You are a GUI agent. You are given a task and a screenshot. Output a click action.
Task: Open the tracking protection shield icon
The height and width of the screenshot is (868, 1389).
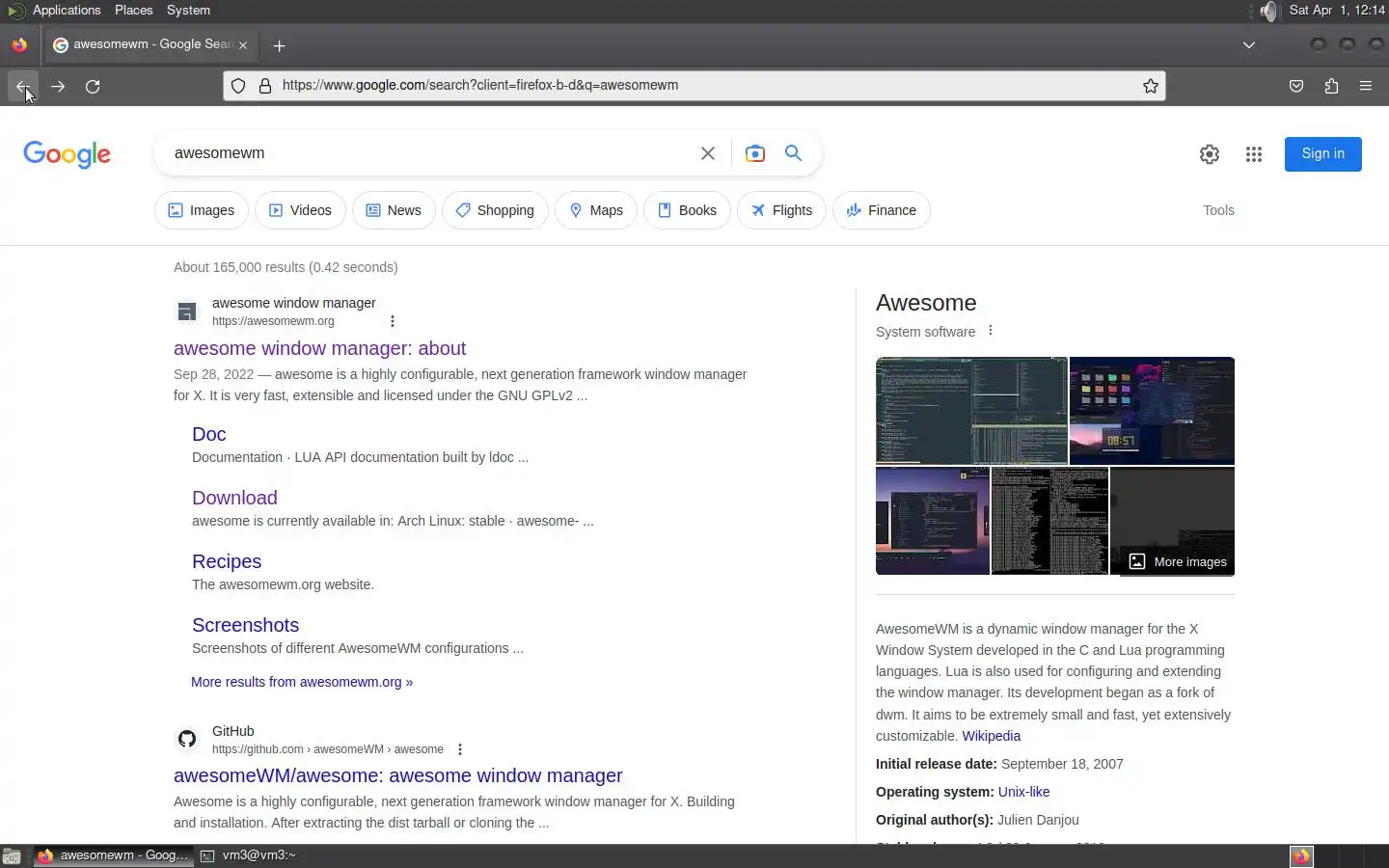click(x=238, y=86)
